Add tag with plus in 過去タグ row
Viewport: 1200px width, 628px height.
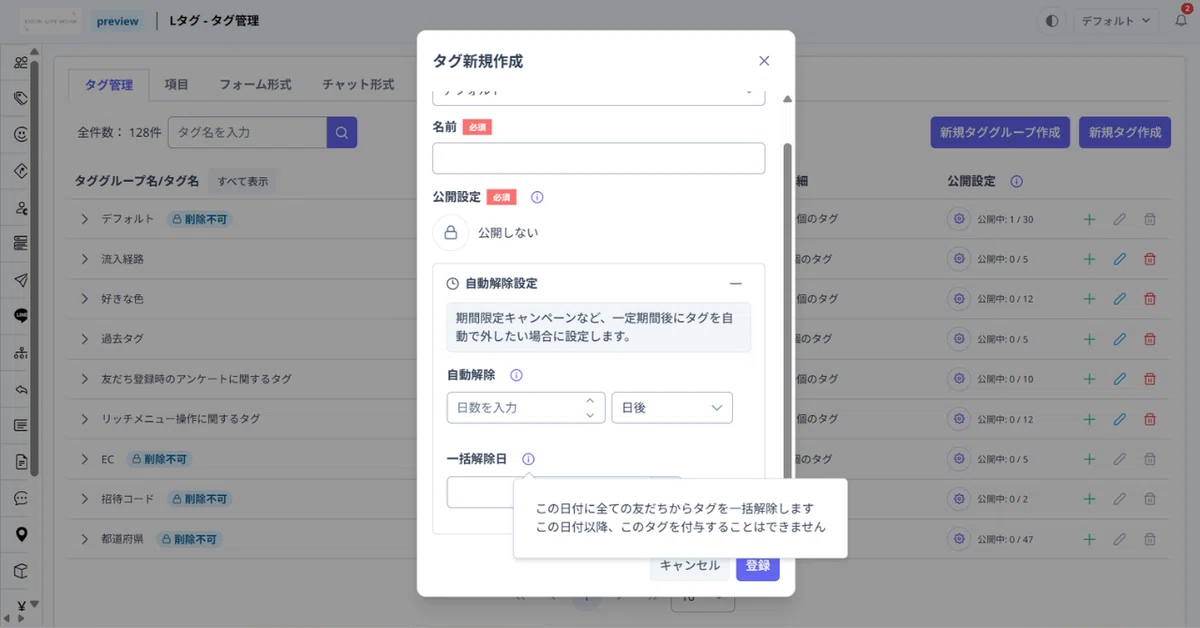coord(1089,339)
